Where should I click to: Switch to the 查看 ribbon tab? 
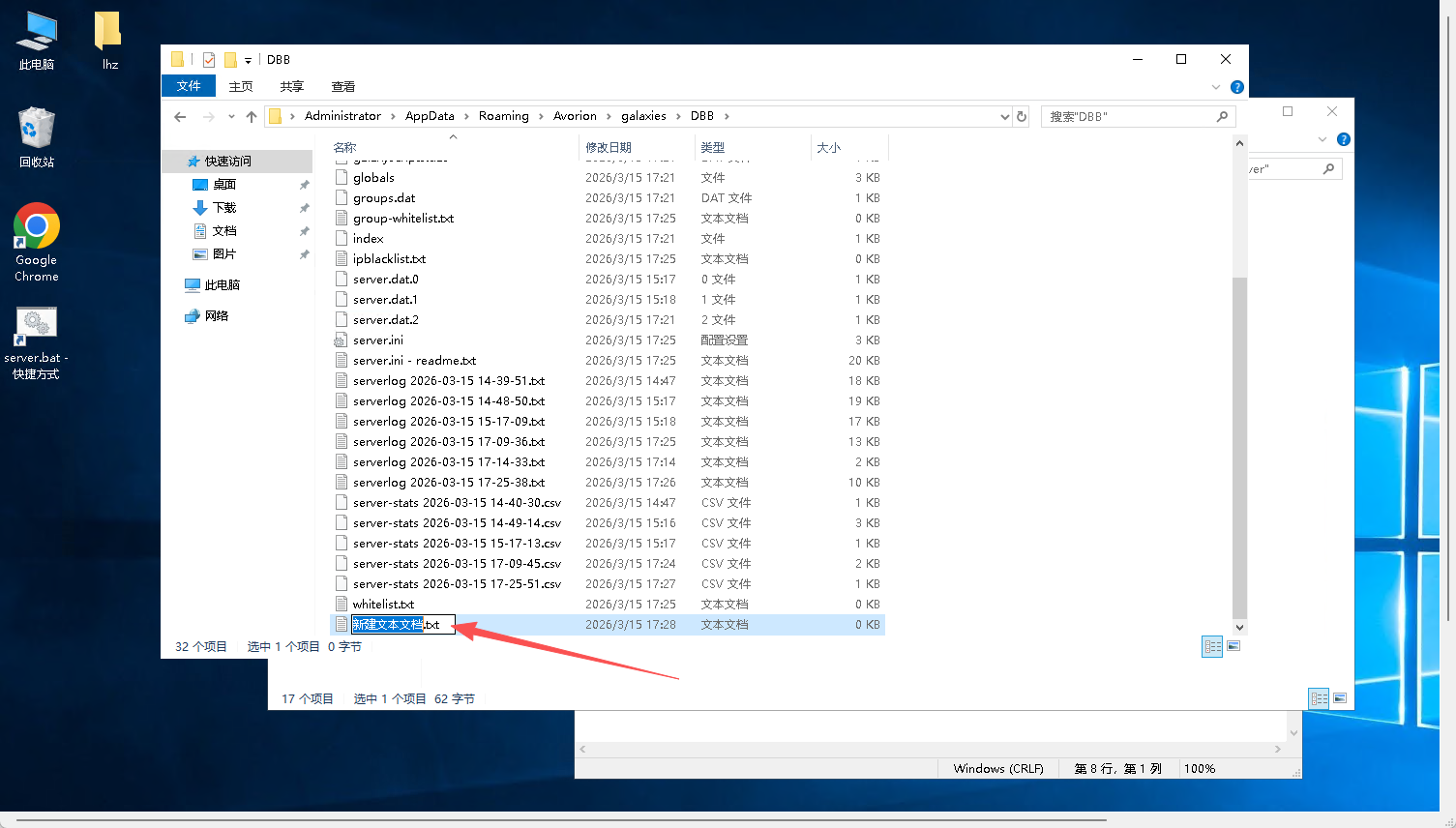(x=342, y=87)
